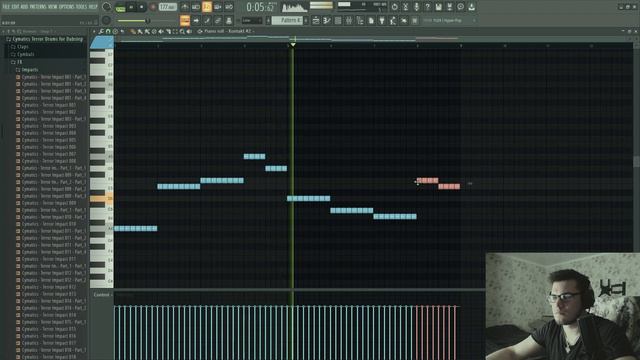Select the dotted box Select tool
Screen dimensions: 640x360
[175, 31]
